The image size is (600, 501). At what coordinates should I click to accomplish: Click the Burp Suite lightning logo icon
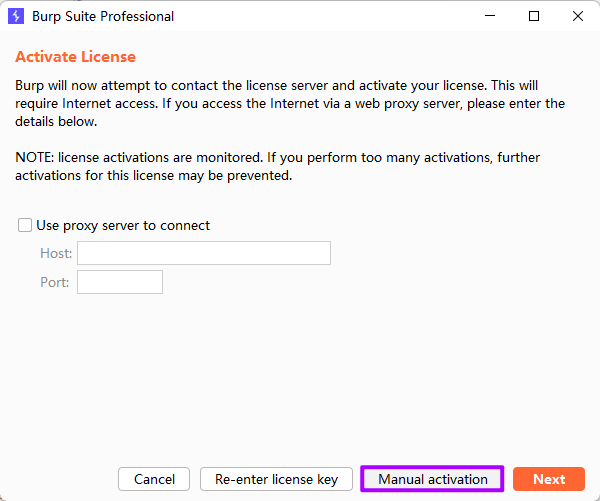pos(16,16)
